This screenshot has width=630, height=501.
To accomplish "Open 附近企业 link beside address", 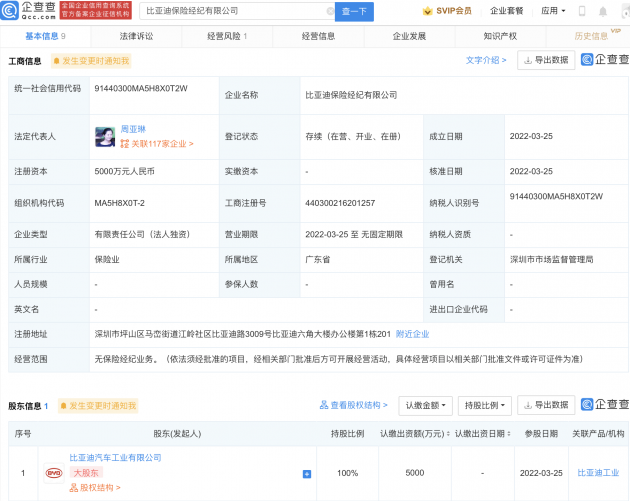I will tap(413, 334).
